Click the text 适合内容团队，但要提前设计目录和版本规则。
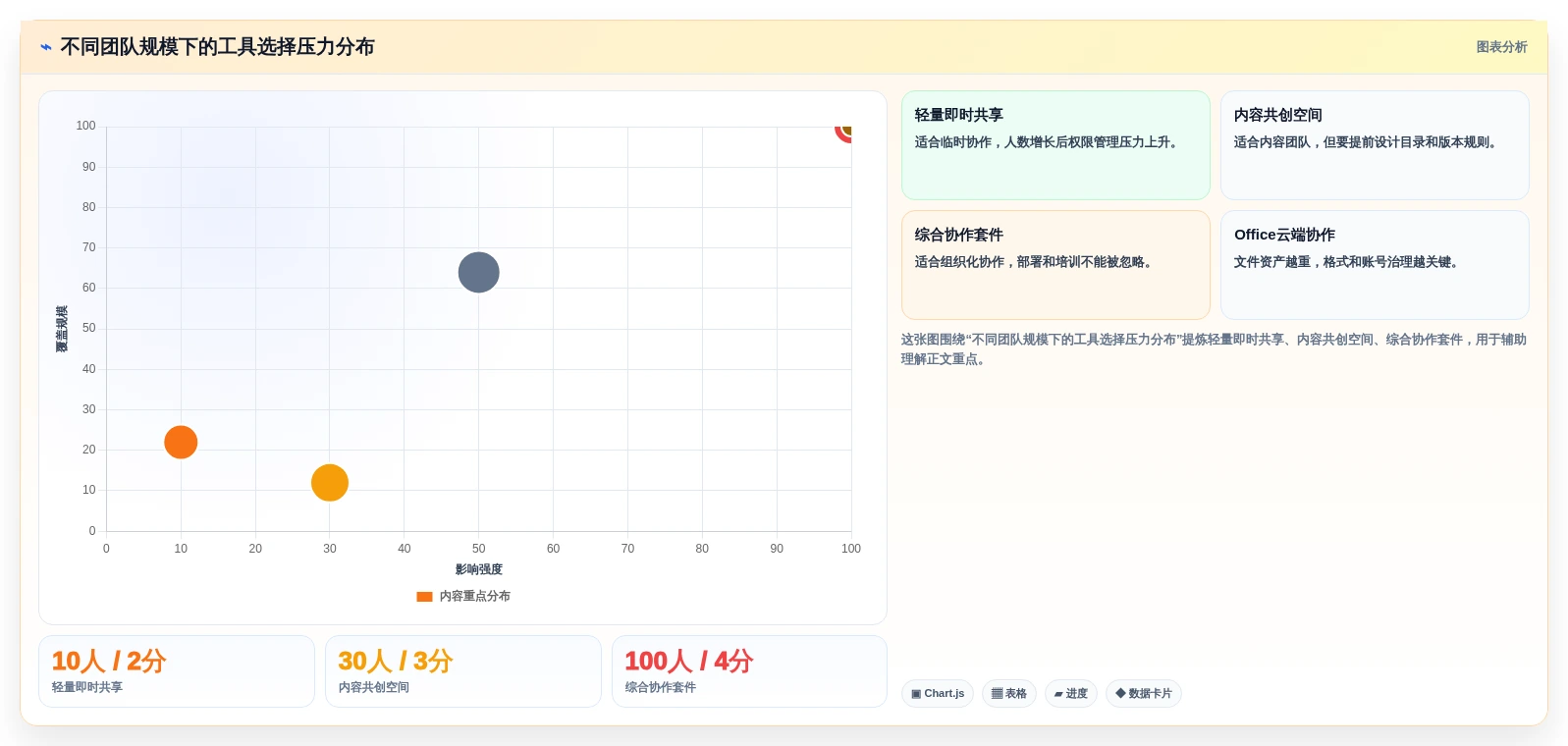 [1366, 142]
